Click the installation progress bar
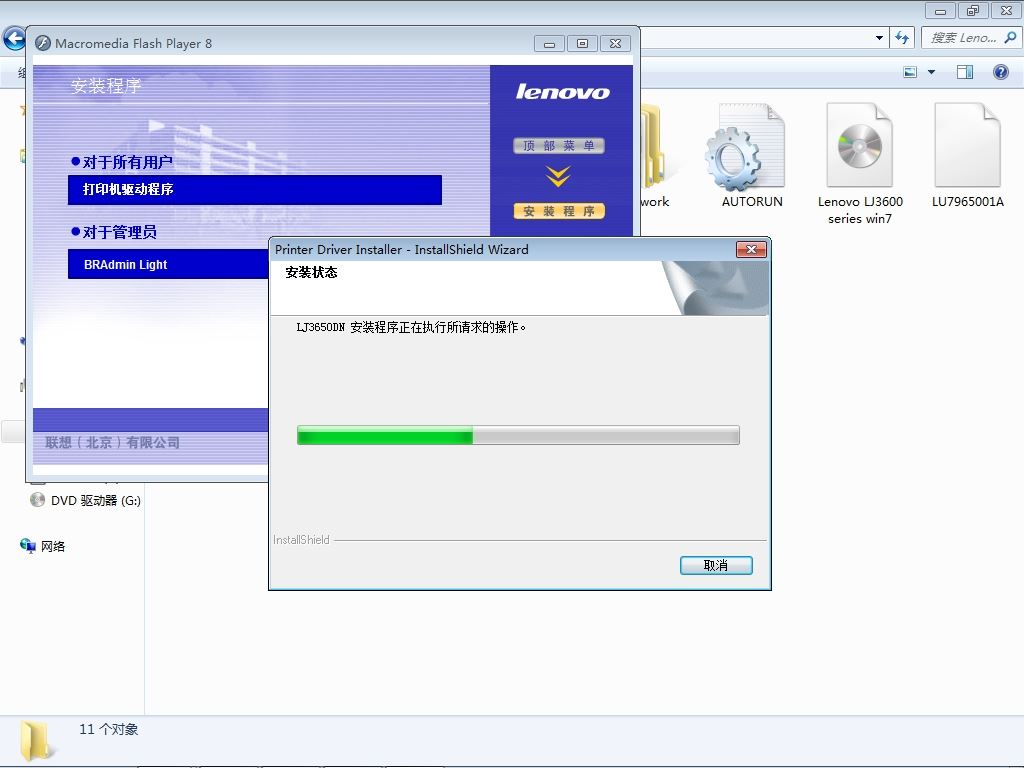The image size is (1024, 768). [518, 435]
